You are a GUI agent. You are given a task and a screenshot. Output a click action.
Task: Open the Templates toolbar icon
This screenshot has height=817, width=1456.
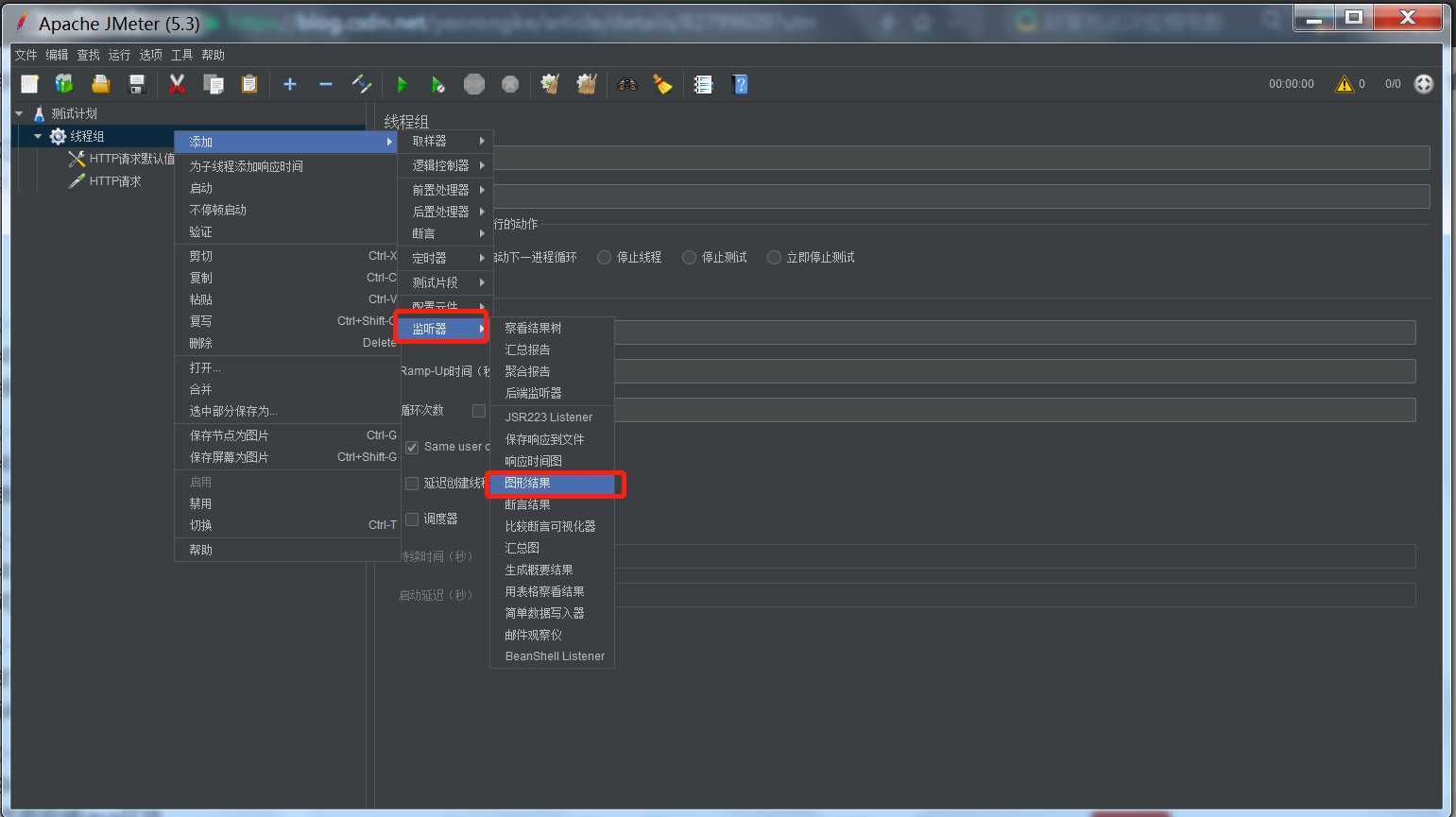point(64,85)
